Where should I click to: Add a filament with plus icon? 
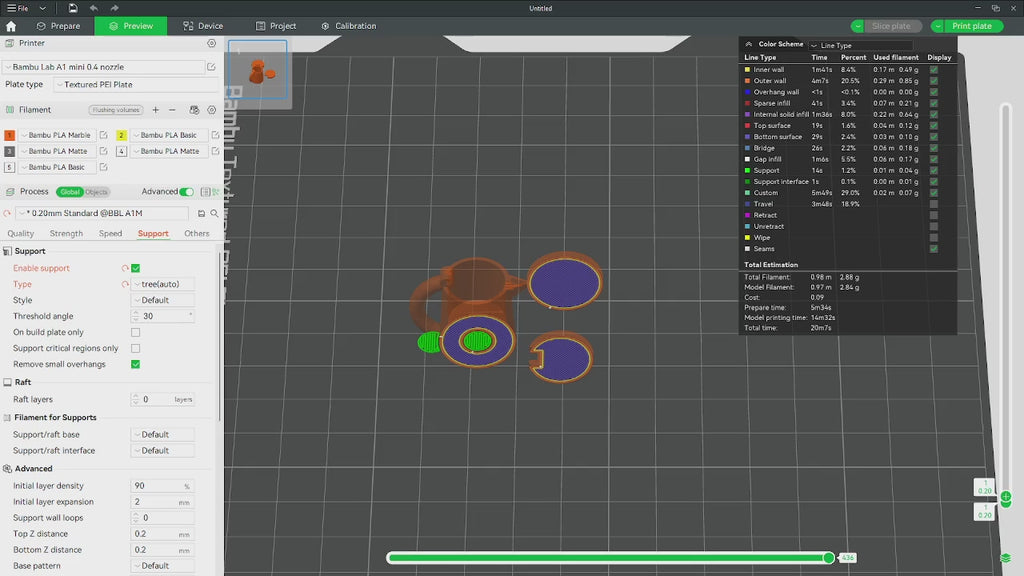point(155,110)
